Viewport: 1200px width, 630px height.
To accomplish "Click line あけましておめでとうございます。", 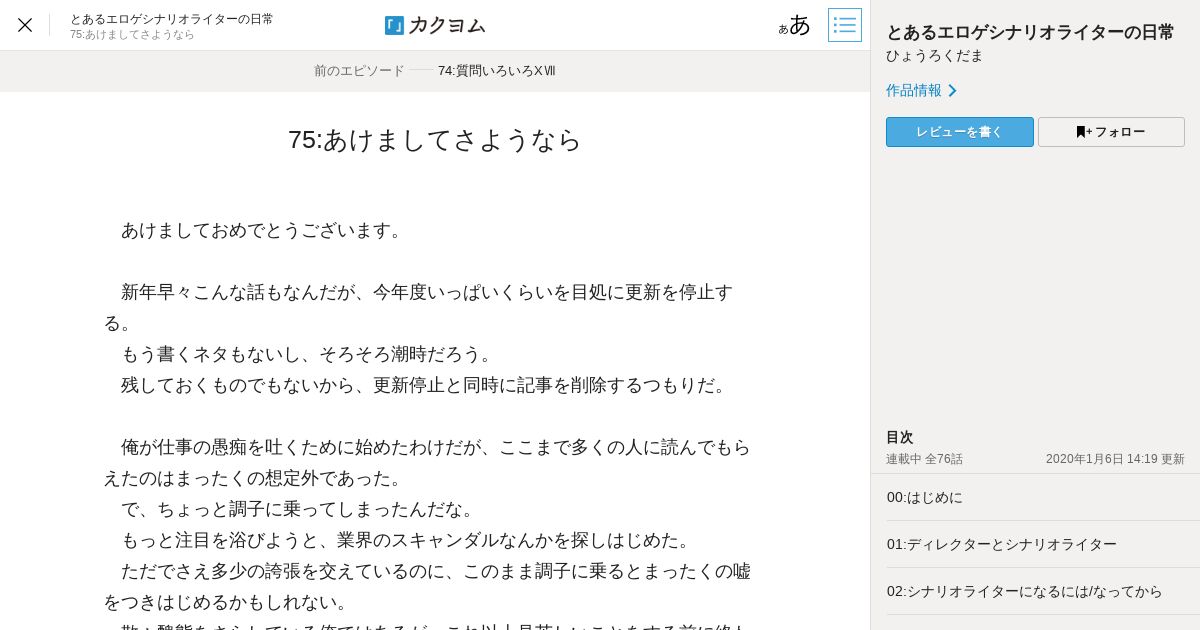I will tap(261, 230).
